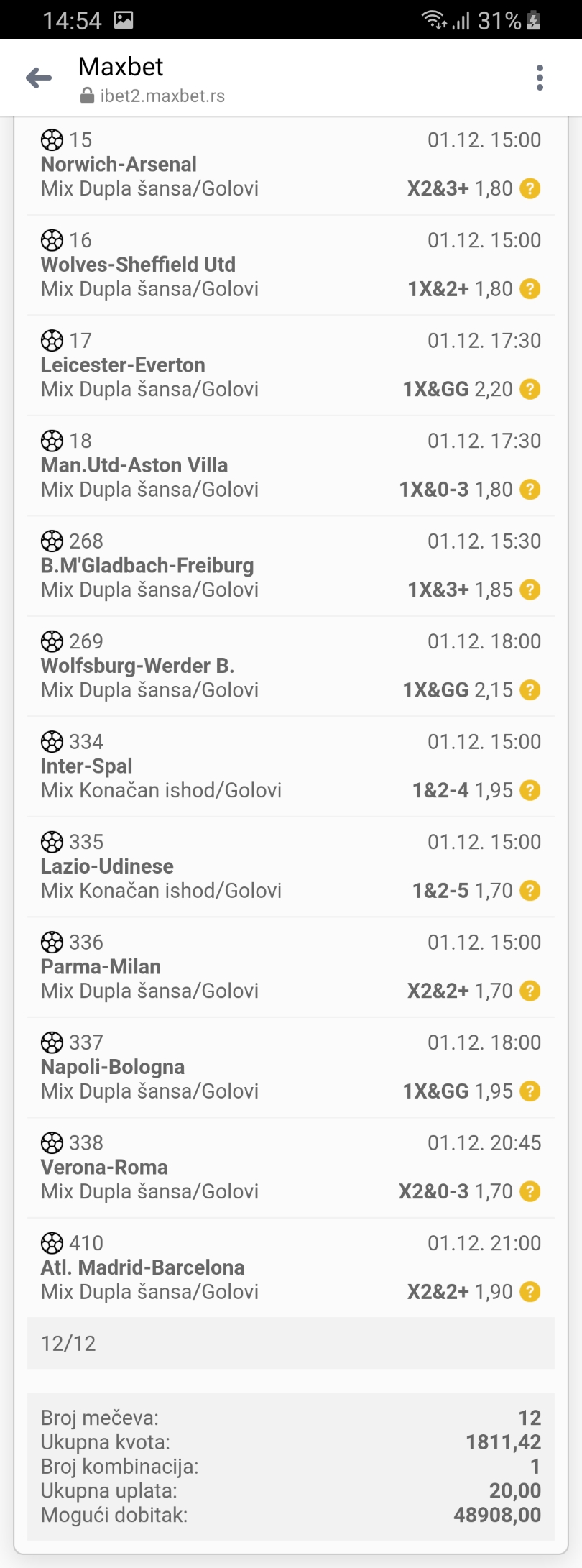Open the info icon for Man.Utd-Aston Villa bet
Viewport: 582px width, 1568px height.
pos(530,490)
